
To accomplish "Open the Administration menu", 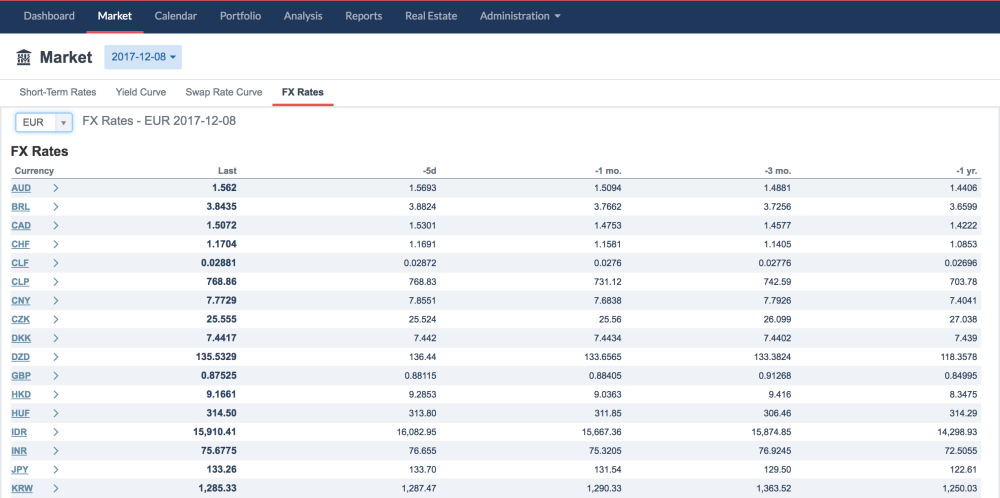I will pos(520,16).
